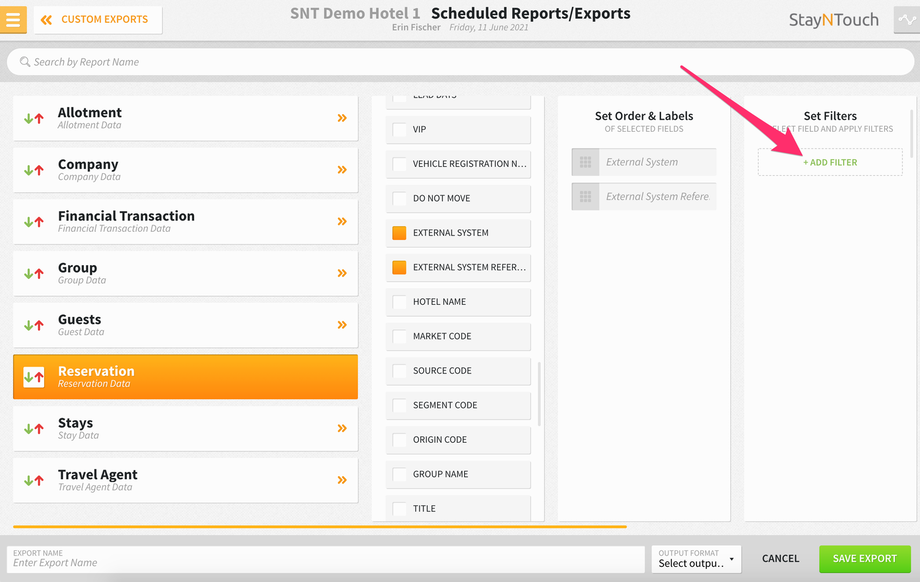Click the Reservation up-down arrows icon
Image resolution: width=920 pixels, height=582 pixels.
[x=33, y=377]
